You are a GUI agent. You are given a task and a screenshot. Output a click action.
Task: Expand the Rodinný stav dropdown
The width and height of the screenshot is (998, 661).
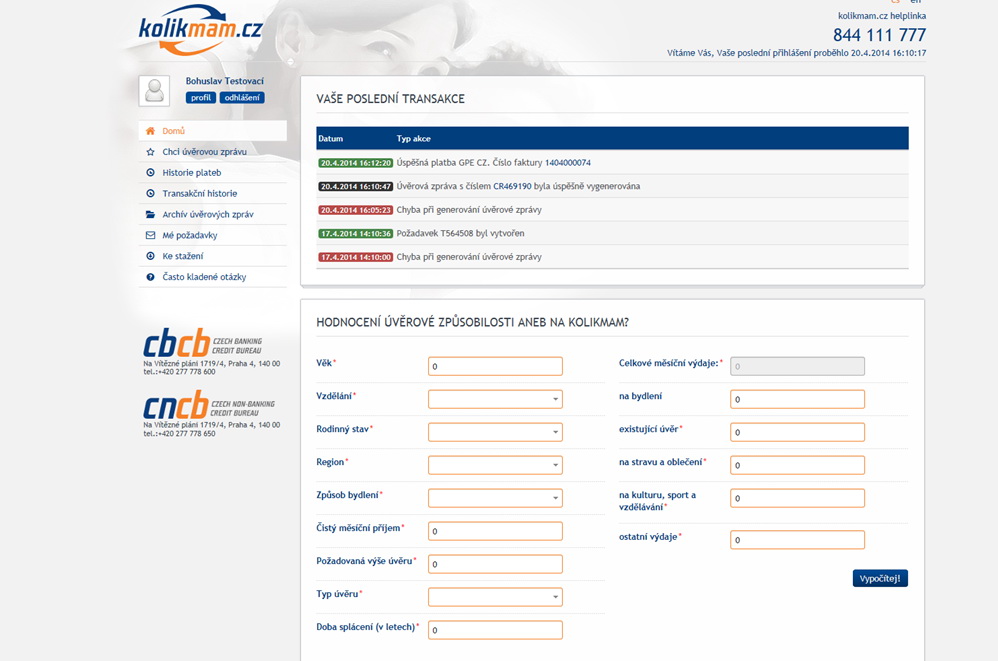click(495, 432)
